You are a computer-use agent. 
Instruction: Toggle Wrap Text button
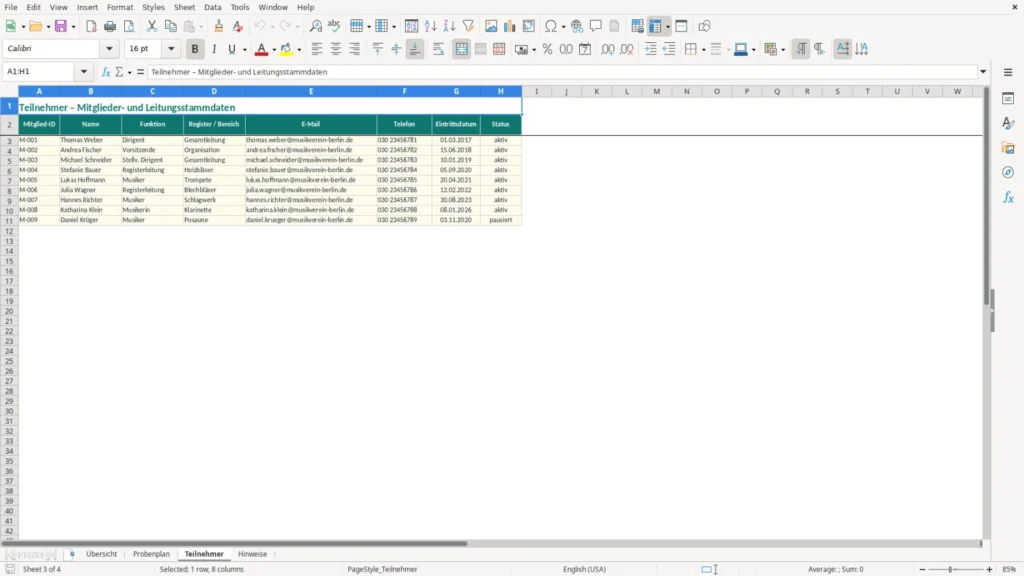click(x=438, y=49)
